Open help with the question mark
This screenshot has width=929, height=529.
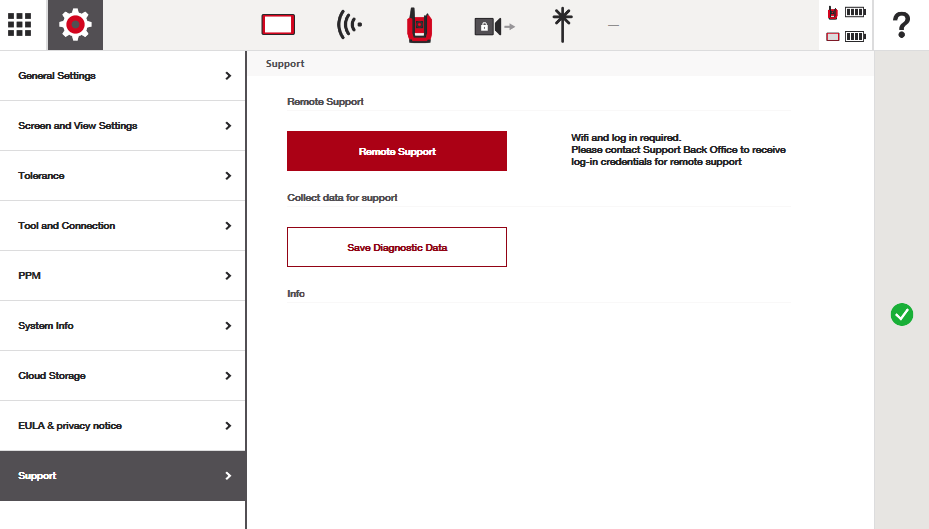pos(900,26)
